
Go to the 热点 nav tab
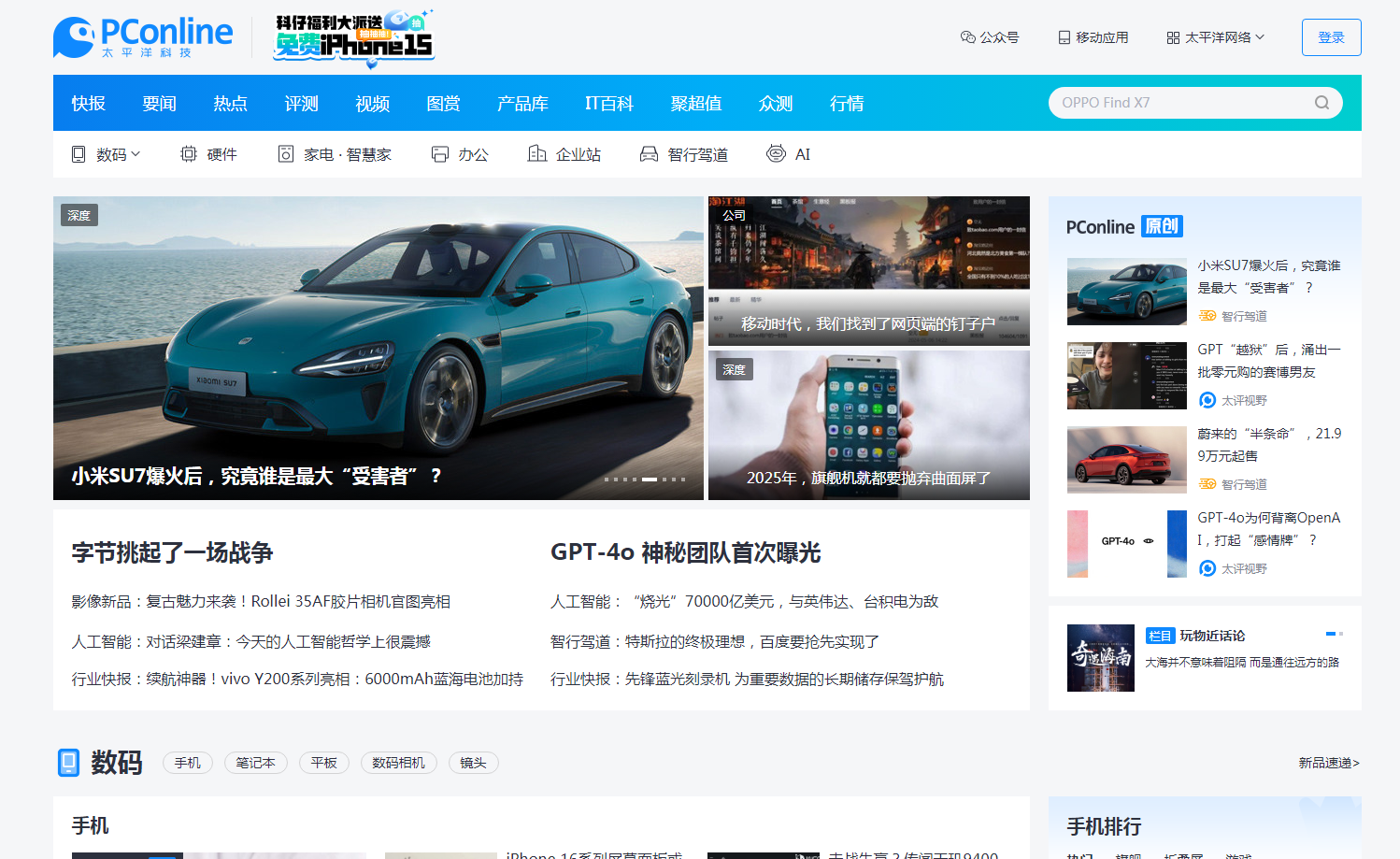tap(231, 103)
